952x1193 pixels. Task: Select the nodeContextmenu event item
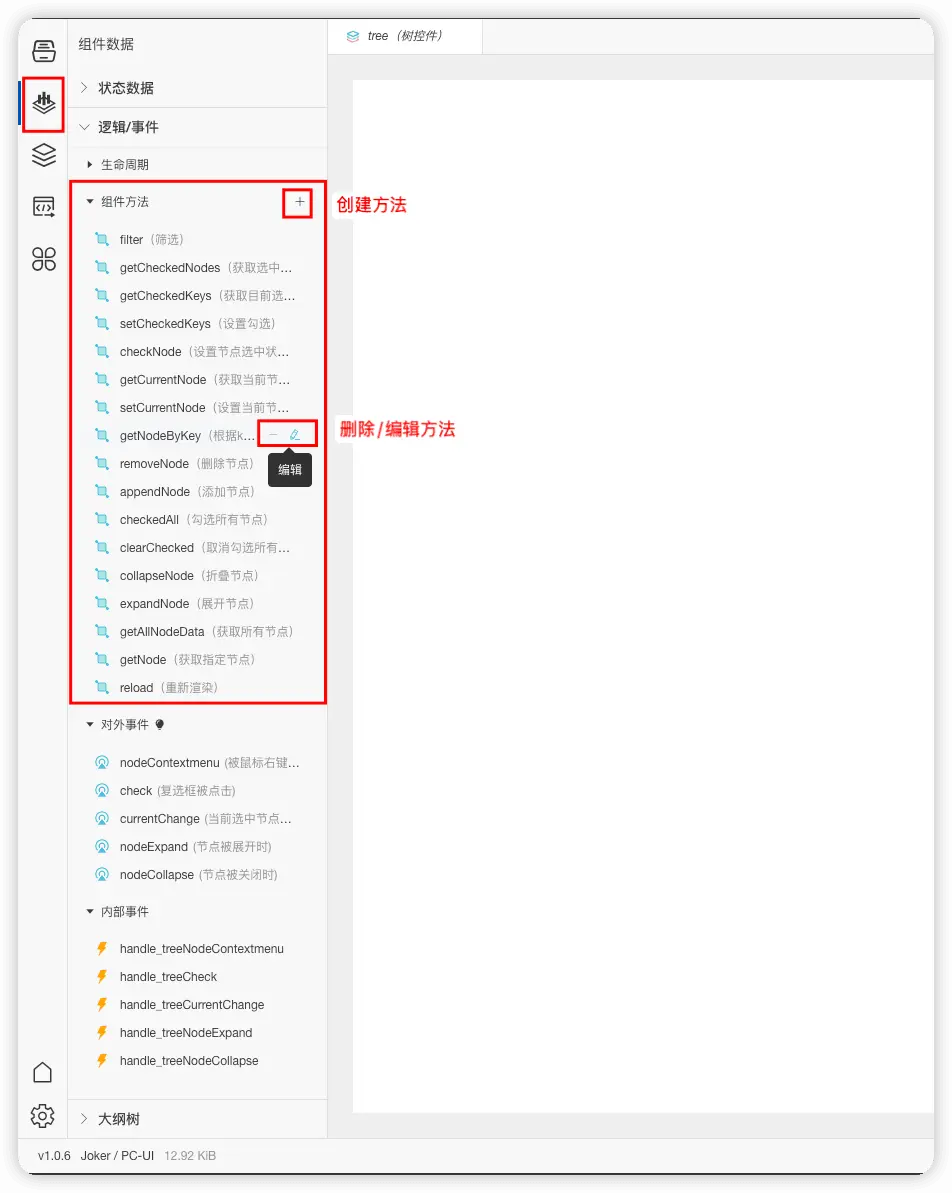[x=198, y=762]
